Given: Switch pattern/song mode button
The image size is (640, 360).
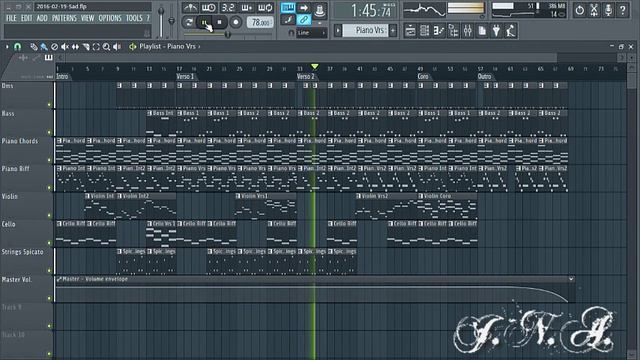Looking at the screenshot, I should pyautogui.click(x=189, y=22).
